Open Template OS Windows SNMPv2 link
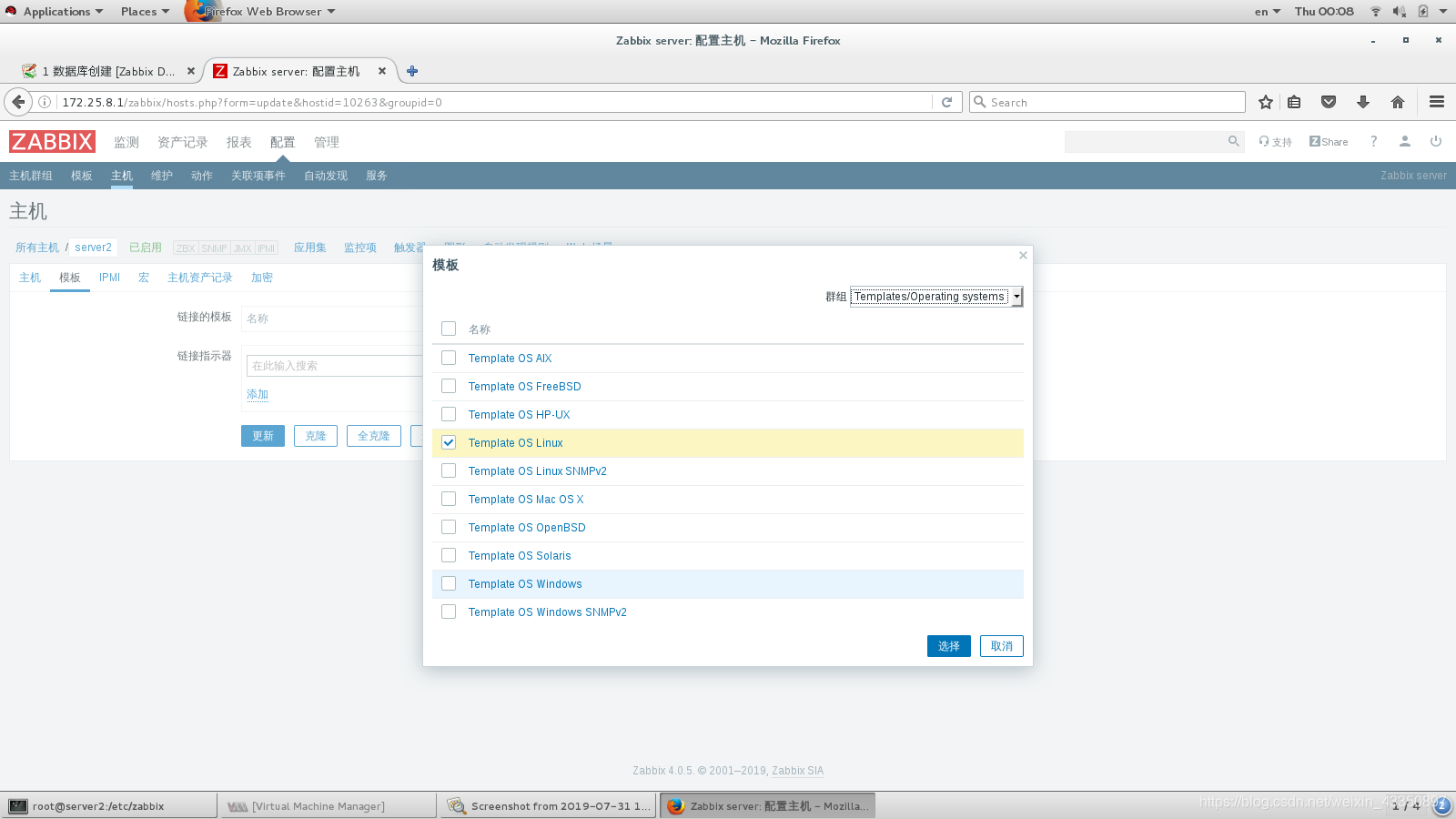 tap(548, 612)
